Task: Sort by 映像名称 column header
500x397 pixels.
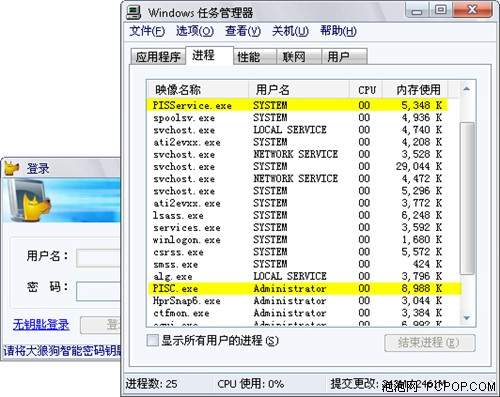Action: [198, 90]
